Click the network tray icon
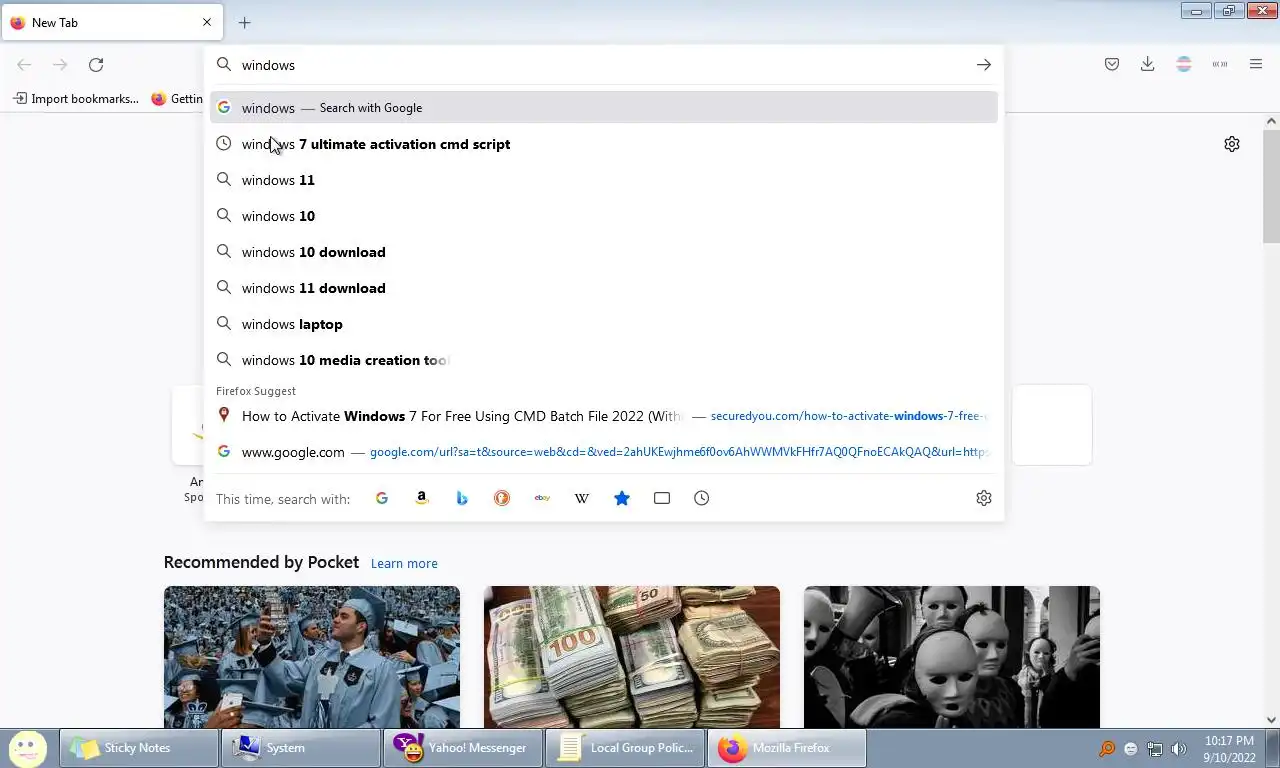The image size is (1280, 768). (1155, 748)
